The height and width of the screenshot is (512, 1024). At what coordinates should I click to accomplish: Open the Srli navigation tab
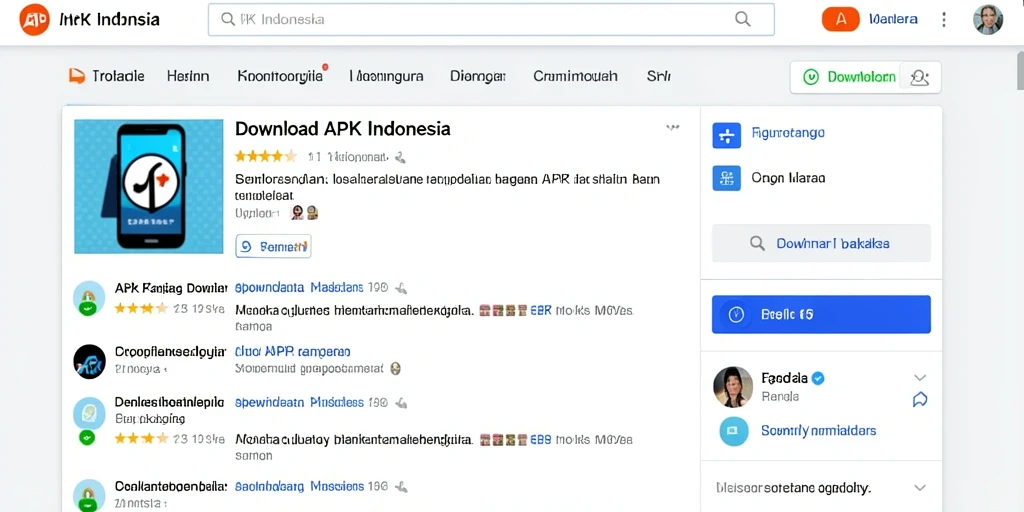tap(658, 76)
